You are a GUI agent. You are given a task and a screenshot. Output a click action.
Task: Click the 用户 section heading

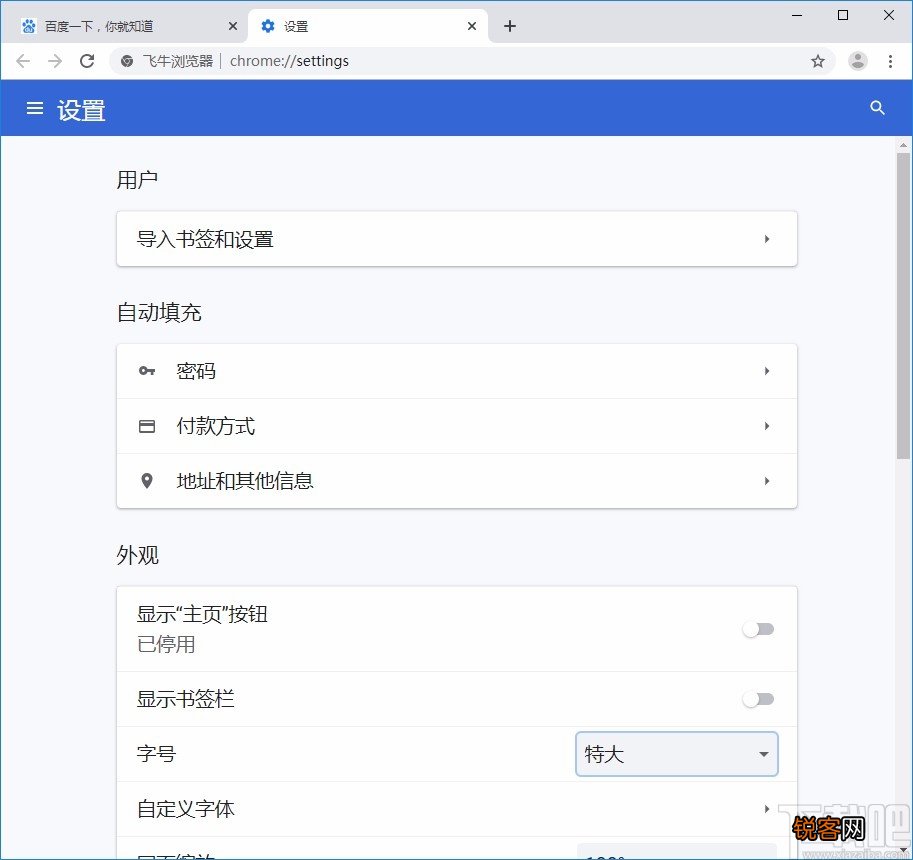pos(137,180)
